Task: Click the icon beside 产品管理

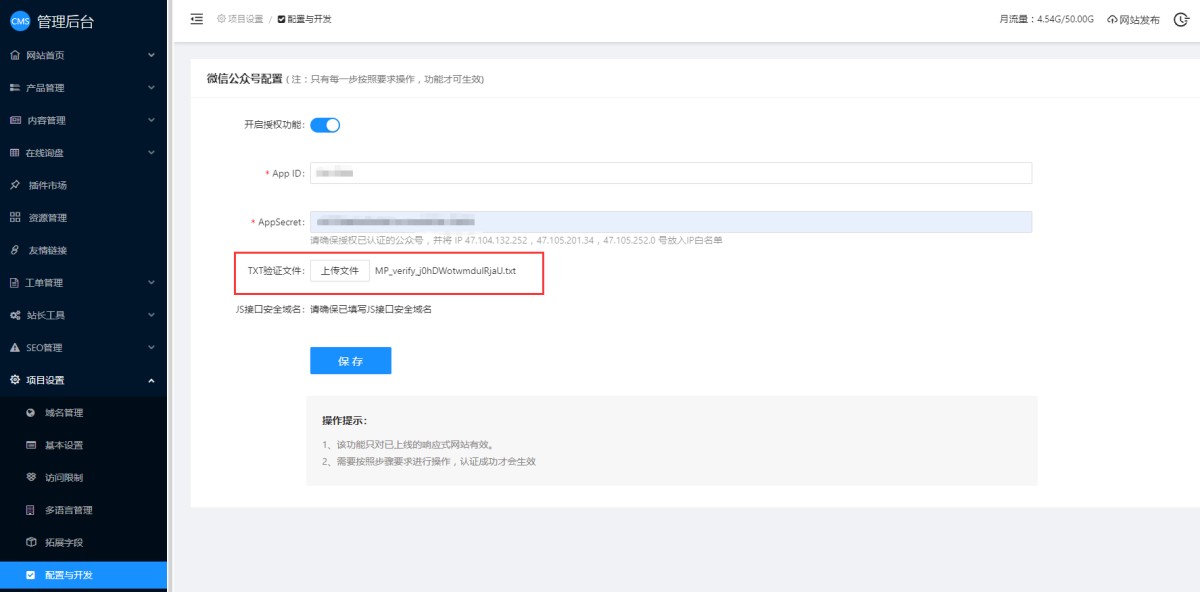Action: point(14,88)
